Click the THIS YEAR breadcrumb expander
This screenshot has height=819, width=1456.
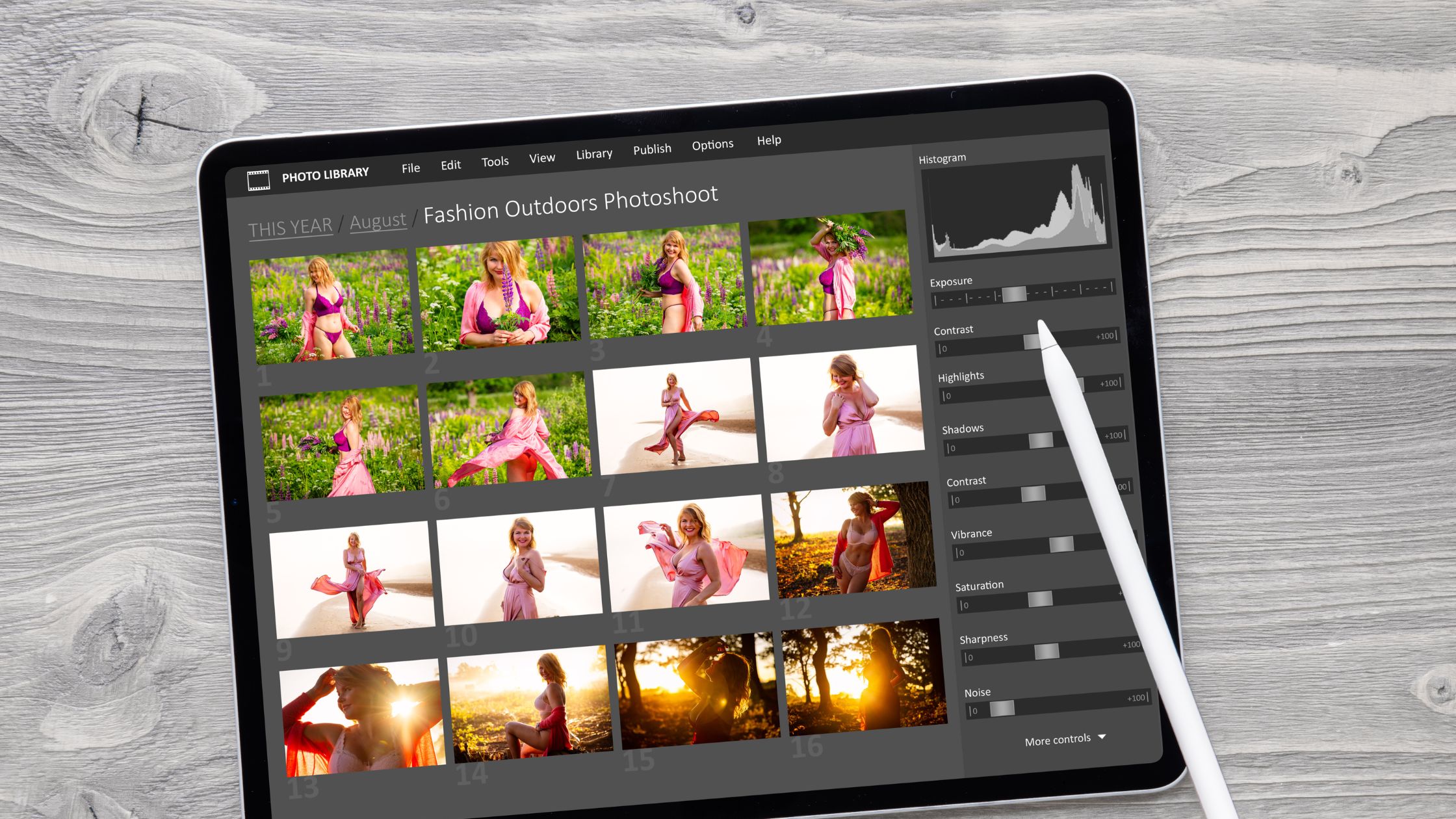point(291,224)
